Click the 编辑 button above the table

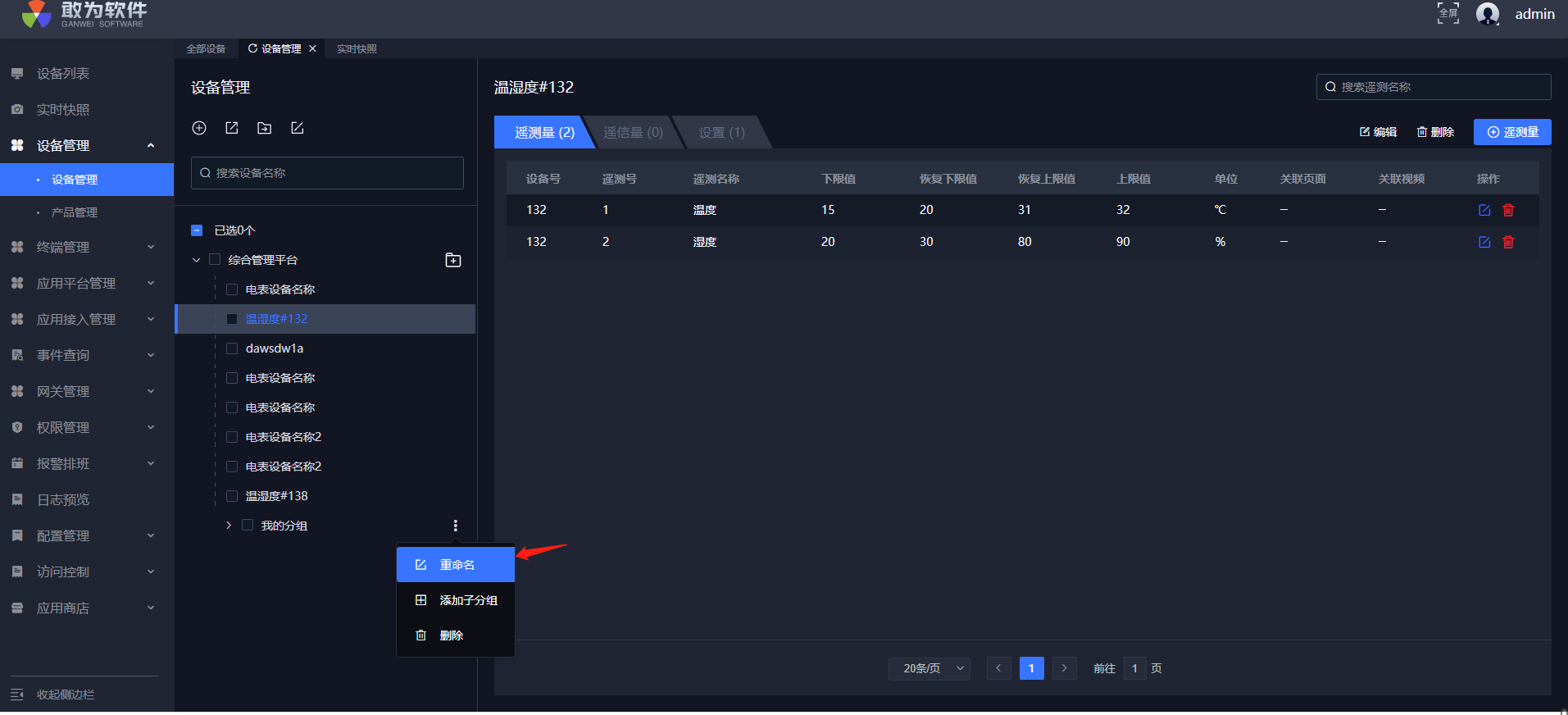1378,132
